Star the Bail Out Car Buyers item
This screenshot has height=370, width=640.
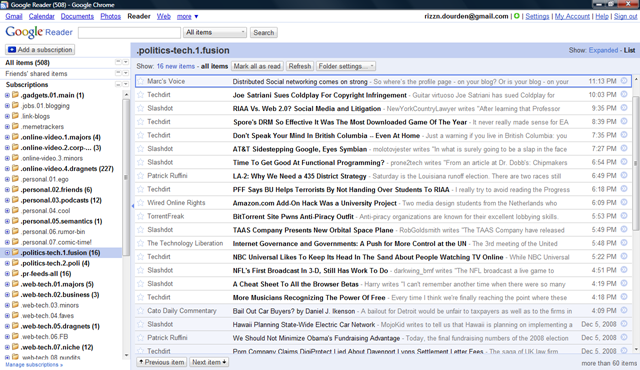pos(141,311)
